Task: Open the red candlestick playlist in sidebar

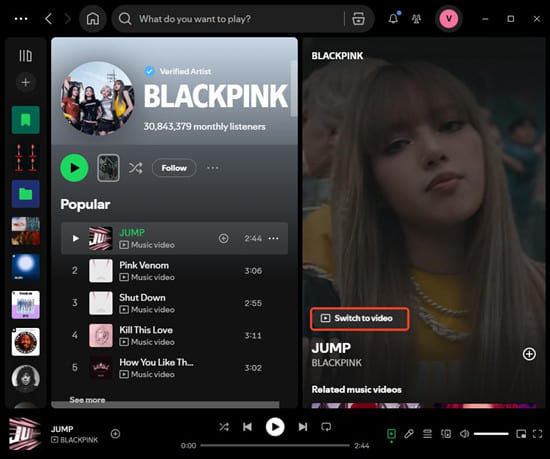Action: [26, 157]
